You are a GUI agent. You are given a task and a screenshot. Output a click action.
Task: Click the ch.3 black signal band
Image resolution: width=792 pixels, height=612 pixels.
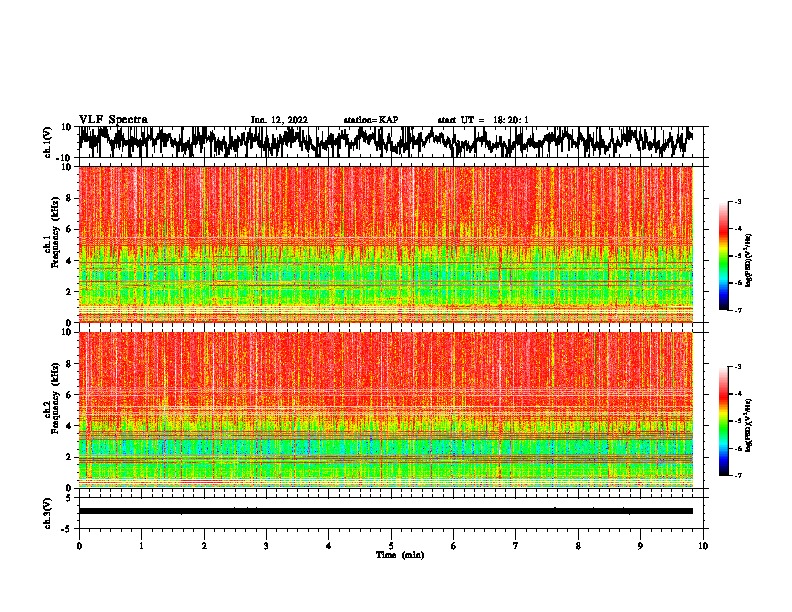(386, 511)
